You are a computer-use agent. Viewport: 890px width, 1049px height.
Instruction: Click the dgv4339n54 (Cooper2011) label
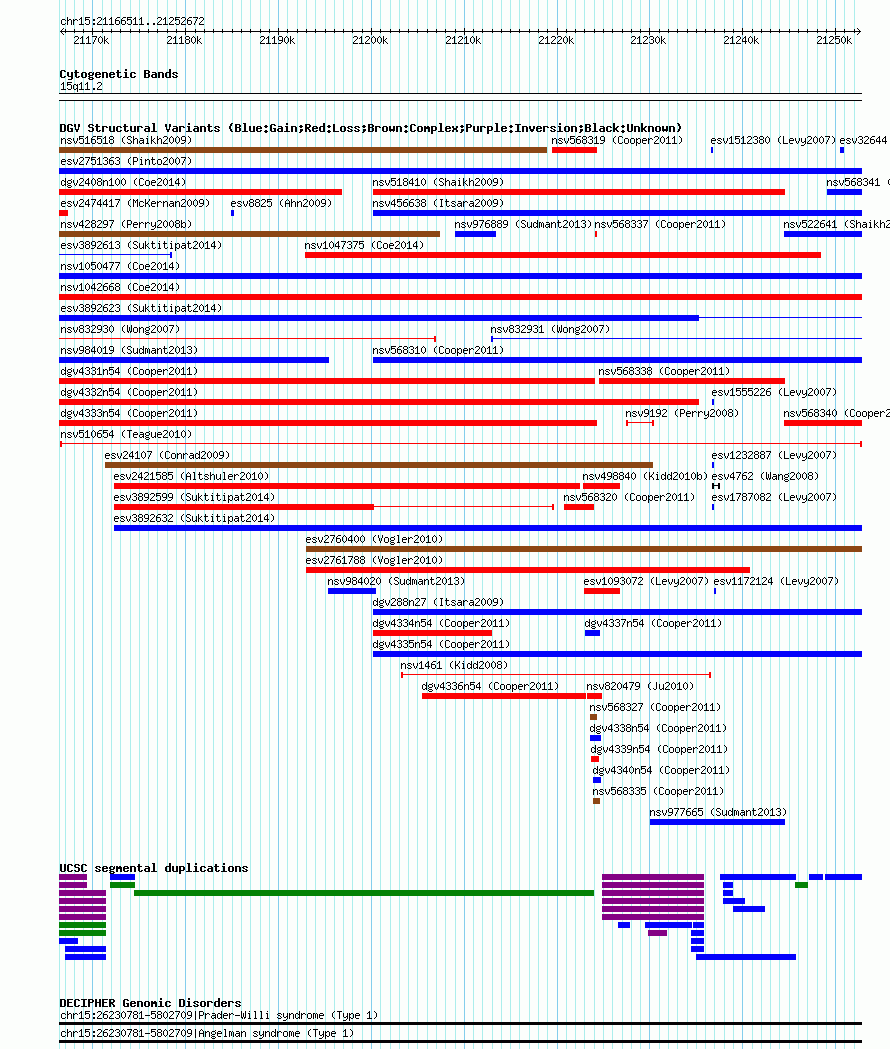coord(660,749)
